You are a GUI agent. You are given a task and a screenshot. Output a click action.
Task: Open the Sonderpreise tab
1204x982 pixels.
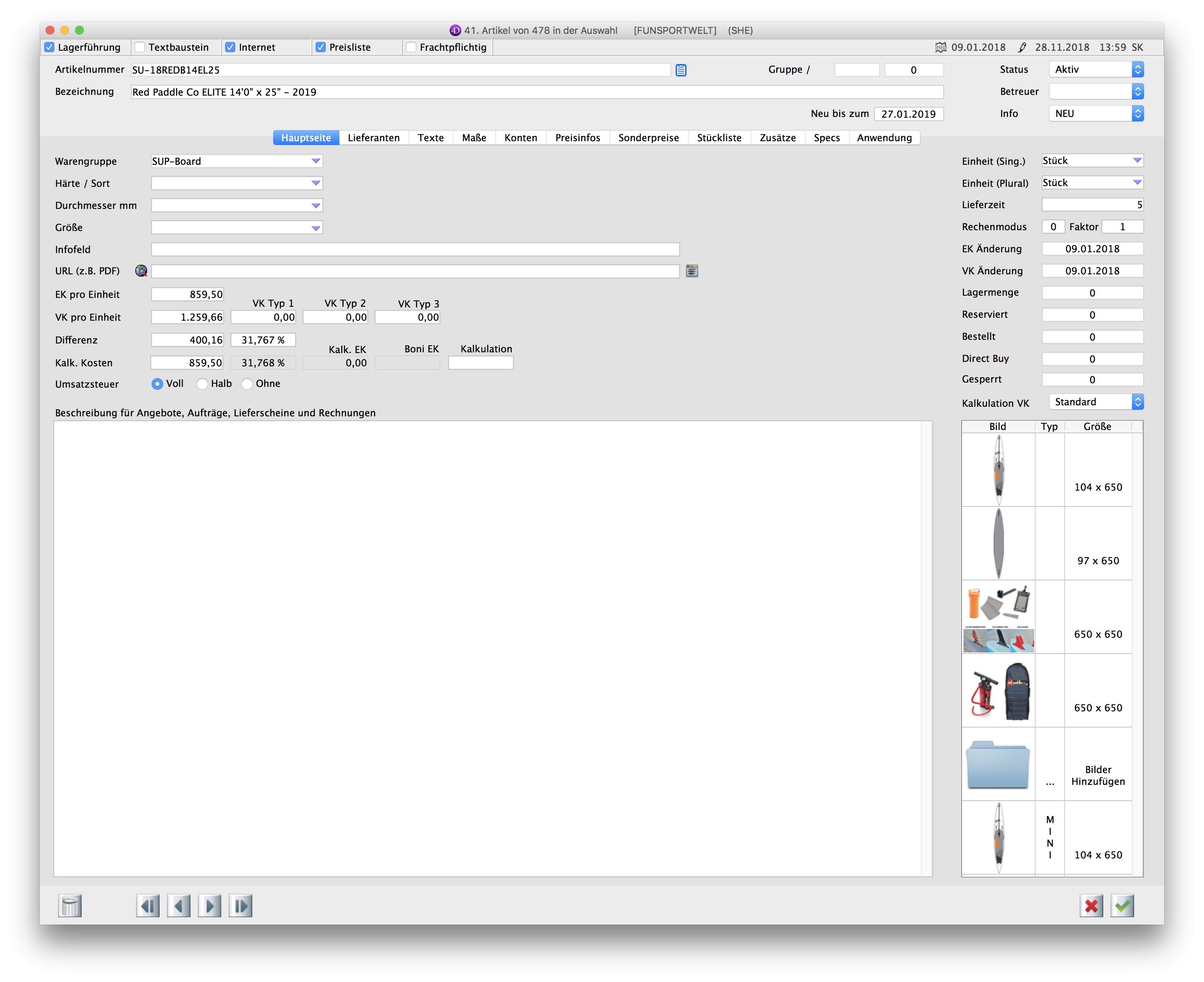click(648, 138)
